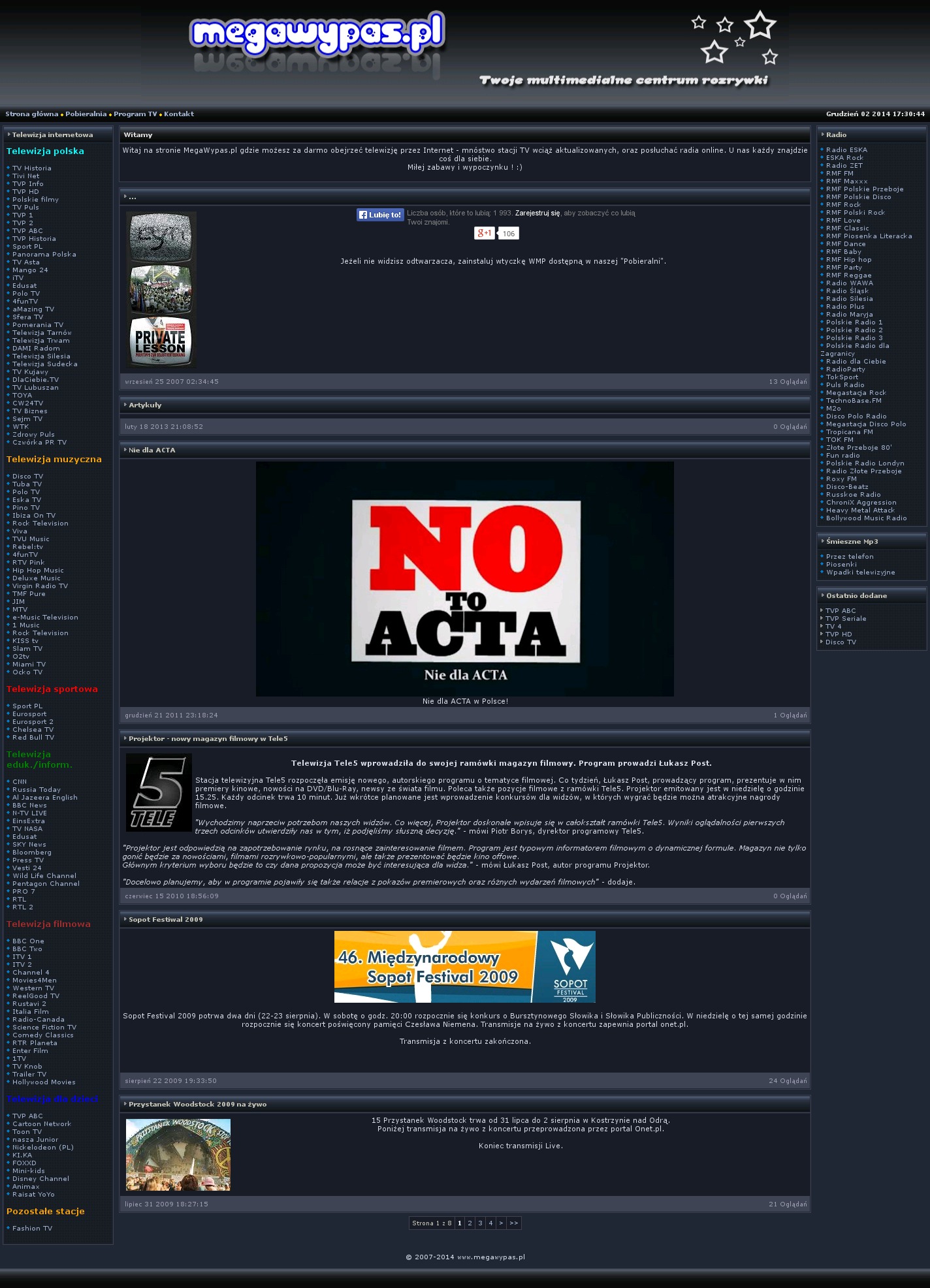Select the MTV channel
Viewport: 930px width, 1288px height.
[x=20, y=610]
